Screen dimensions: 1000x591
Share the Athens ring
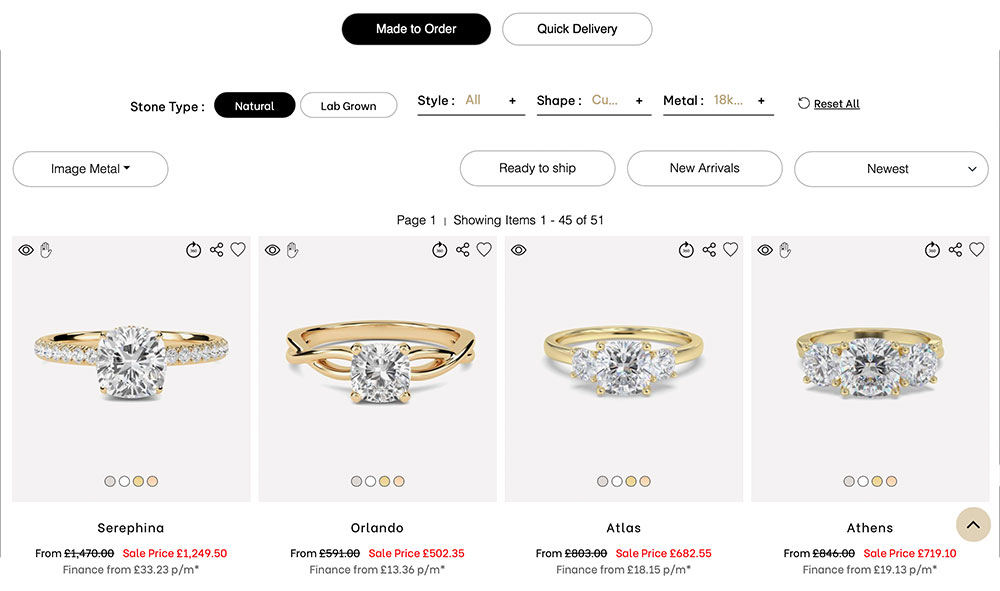[x=955, y=250]
